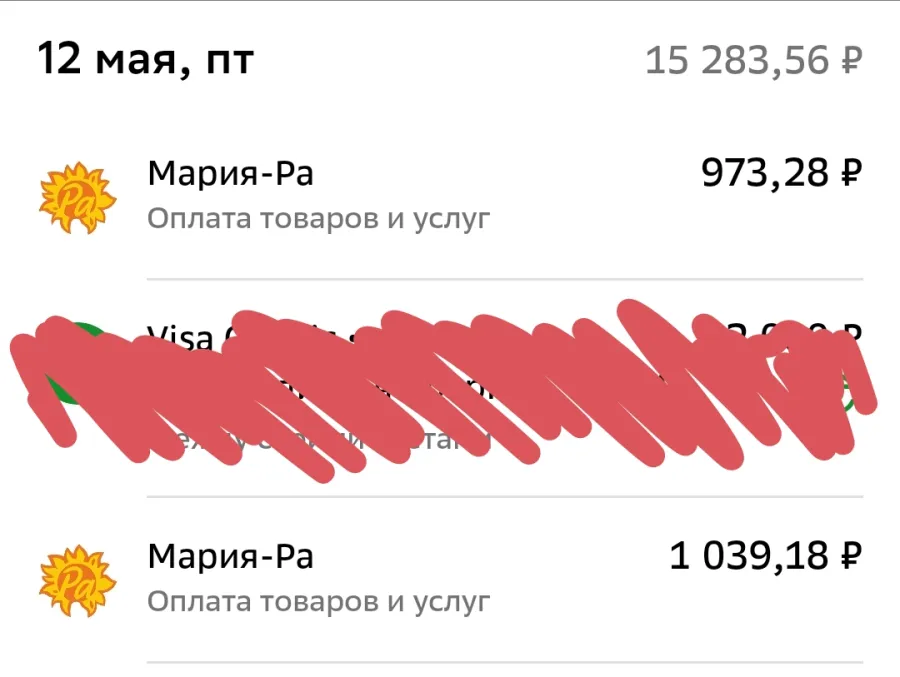Open the second Мария-Ра transaction title

[231, 556]
